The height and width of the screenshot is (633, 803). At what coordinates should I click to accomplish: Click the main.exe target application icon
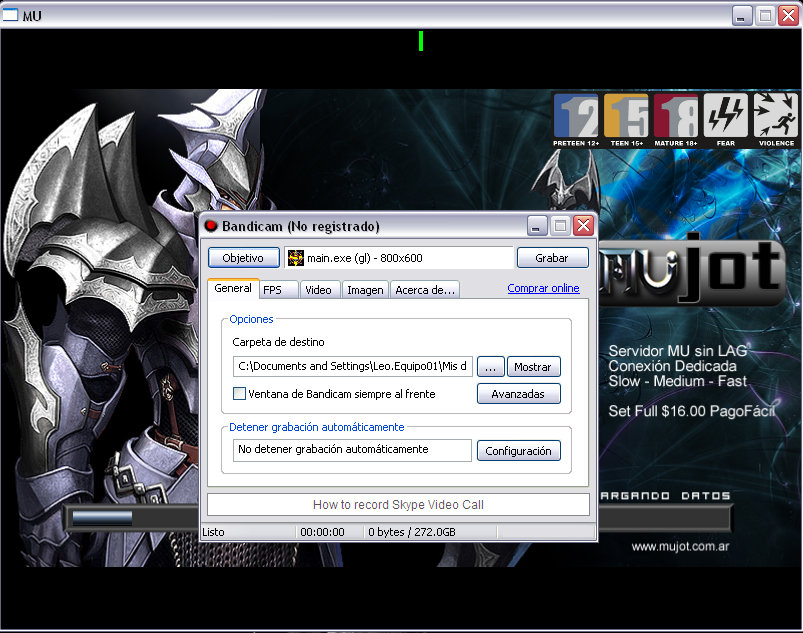[x=296, y=258]
